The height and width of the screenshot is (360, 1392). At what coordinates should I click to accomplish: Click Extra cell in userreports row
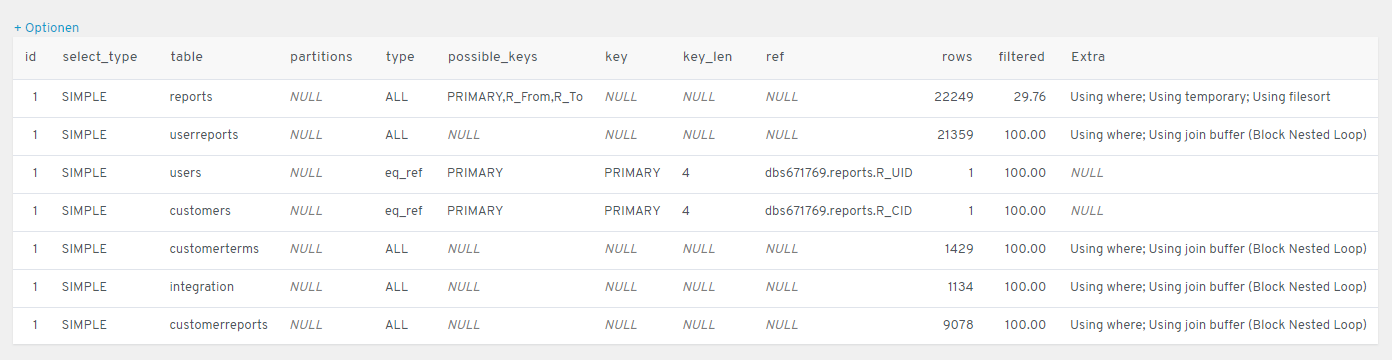pos(1218,135)
